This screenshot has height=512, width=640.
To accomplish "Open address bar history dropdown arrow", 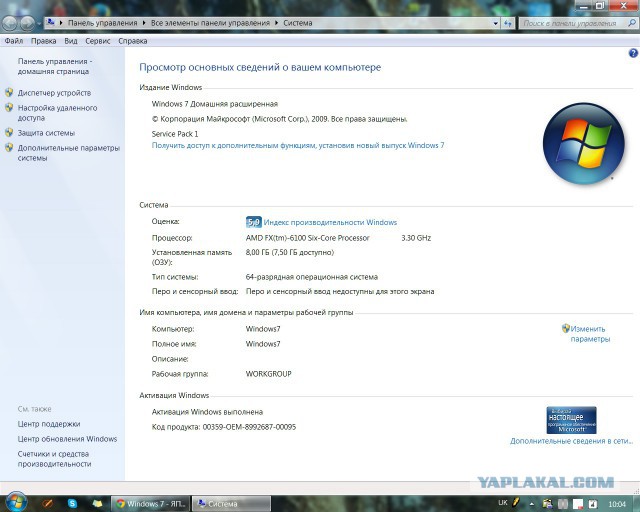I will (496, 24).
